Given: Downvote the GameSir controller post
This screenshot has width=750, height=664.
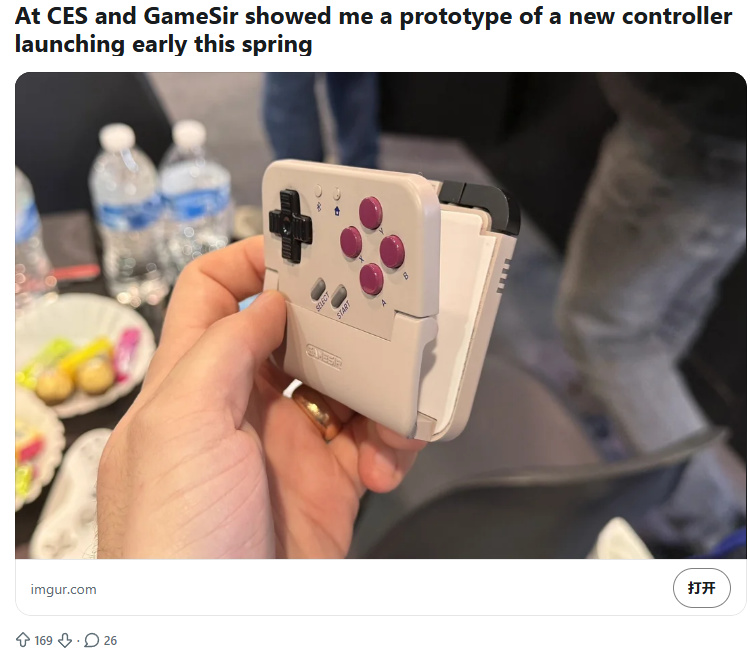Looking at the screenshot, I should click(65, 640).
